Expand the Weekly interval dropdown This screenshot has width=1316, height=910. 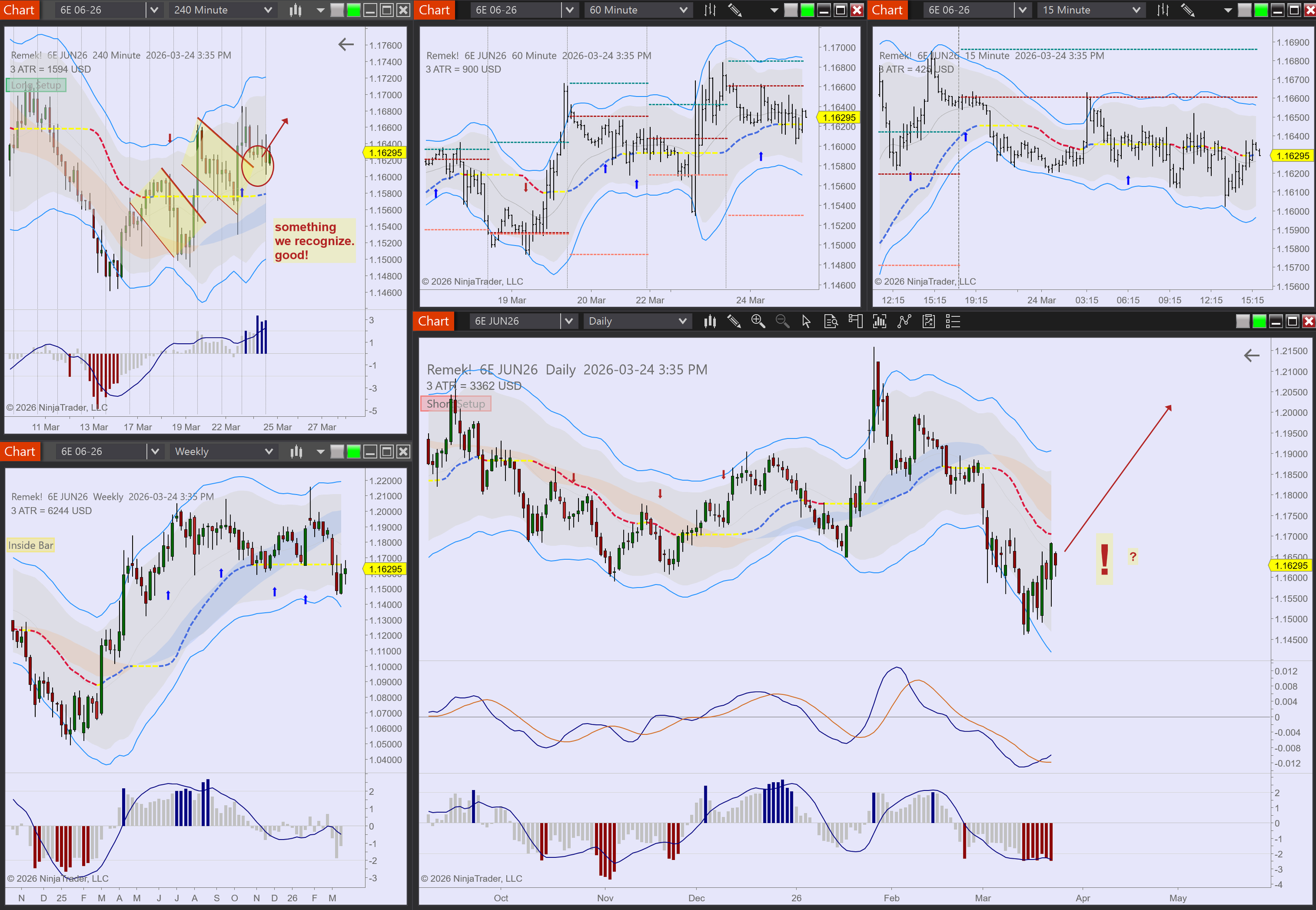(x=268, y=452)
